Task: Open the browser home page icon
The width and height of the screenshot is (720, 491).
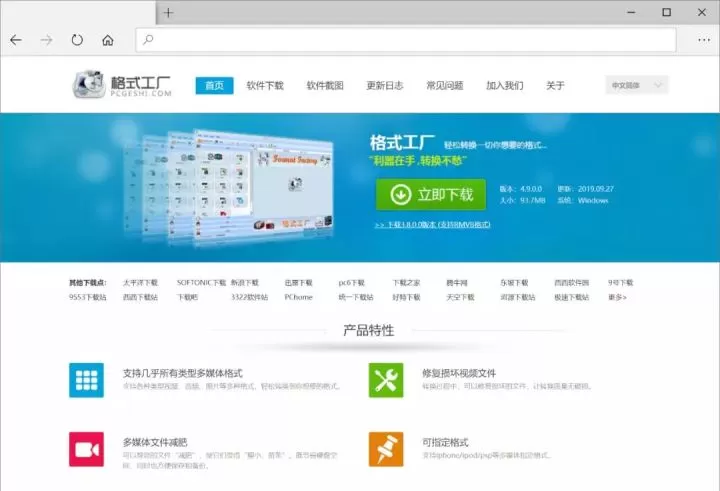Action: pyautogui.click(x=108, y=40)
